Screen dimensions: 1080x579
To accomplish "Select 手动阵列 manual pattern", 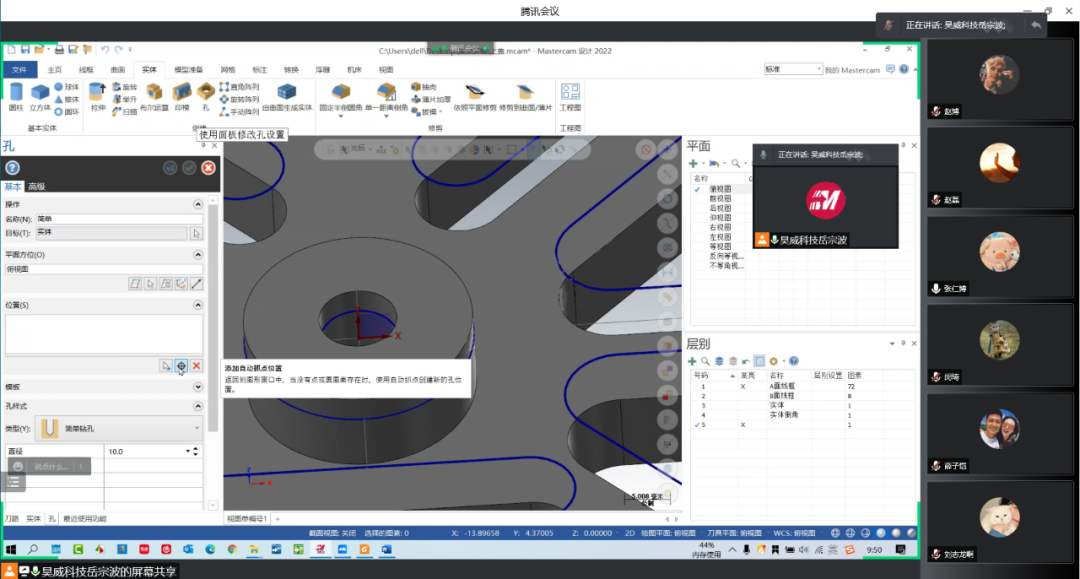I will 240,112.
